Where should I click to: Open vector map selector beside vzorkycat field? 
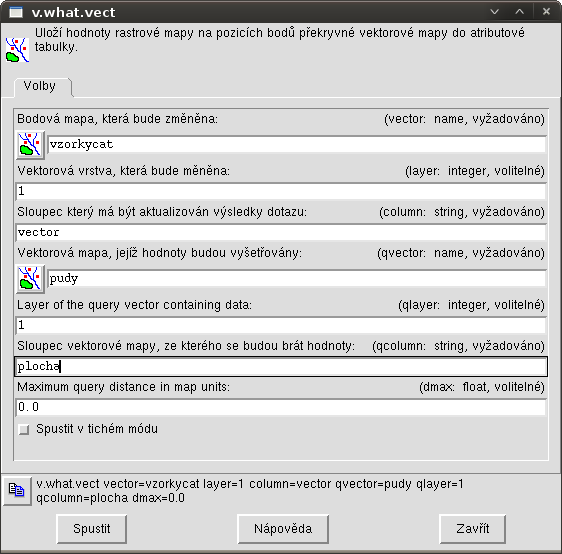tap(30, 145)
